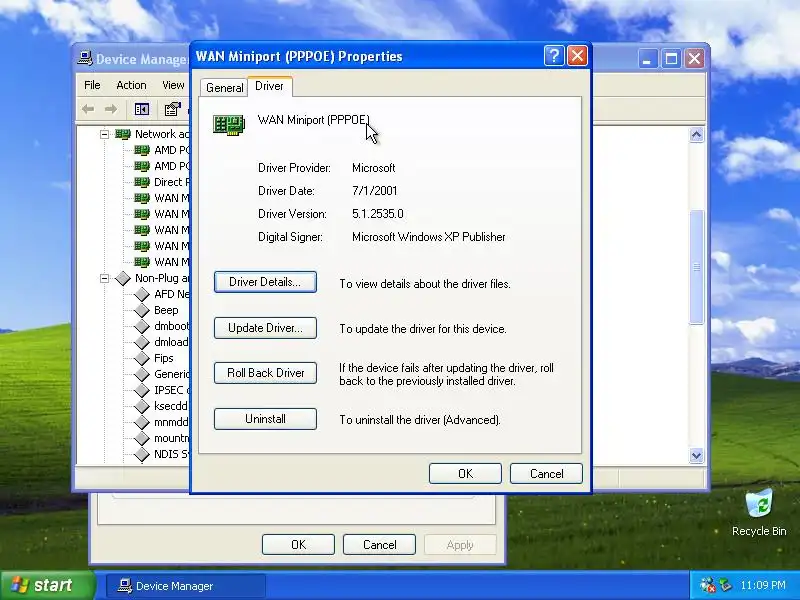The image size is (800, 600).
Task: Select the IPSEC driver icon
Action: [142, 390]
